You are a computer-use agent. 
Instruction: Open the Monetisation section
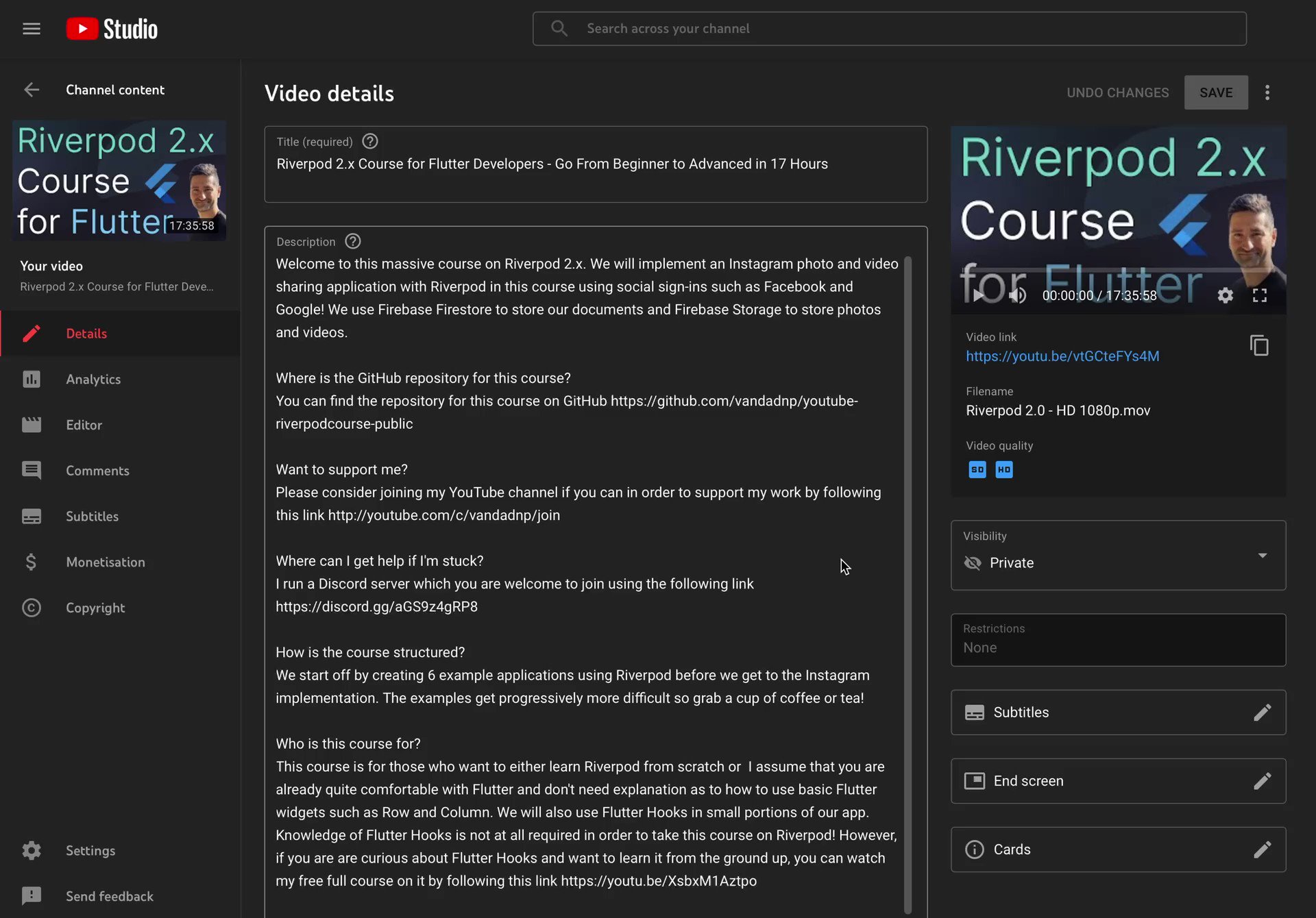pos(121,562)
